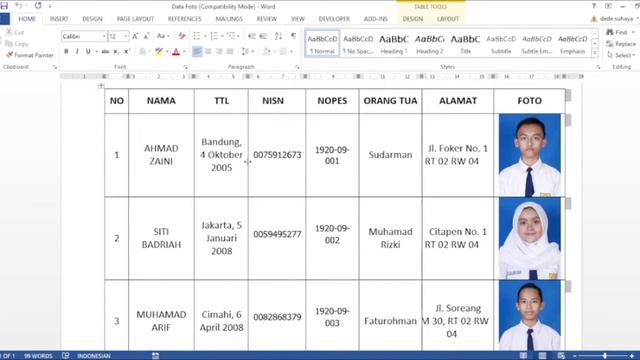
Task: Click the Borders icon
Action: click(283, 52)
